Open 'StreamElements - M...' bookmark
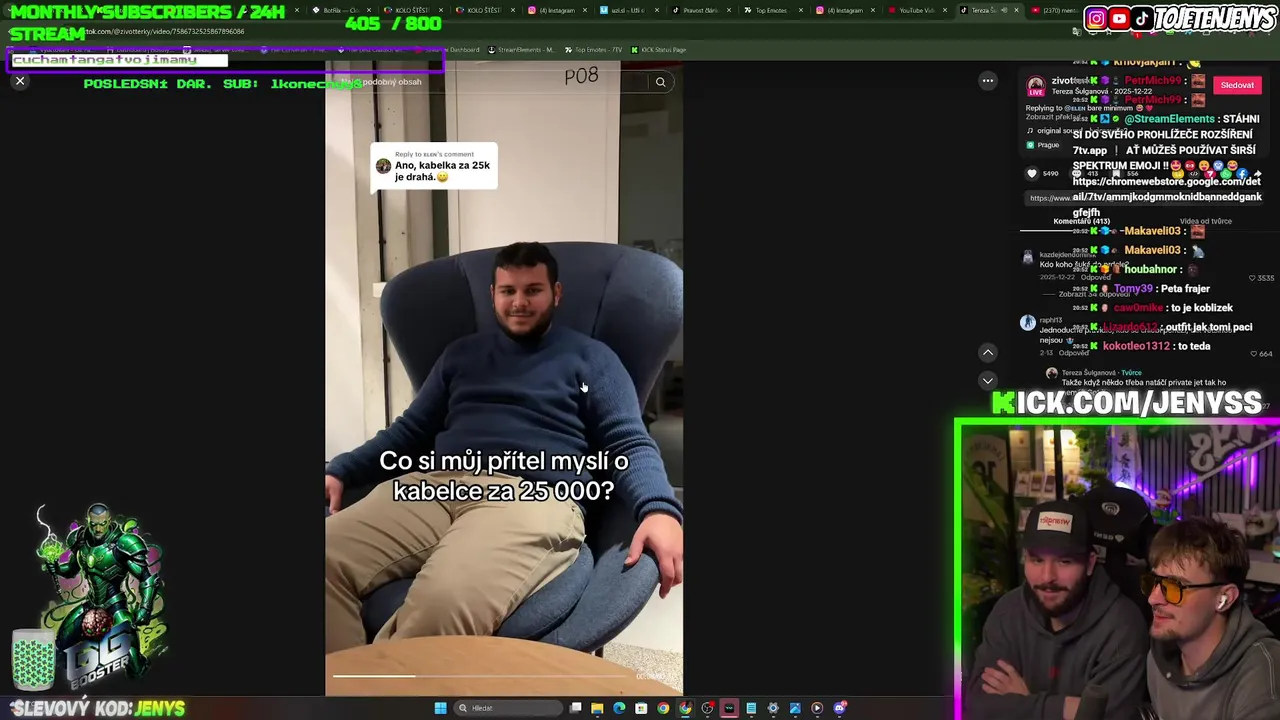This screenshot has width=1280, height=720. [520, 50]
